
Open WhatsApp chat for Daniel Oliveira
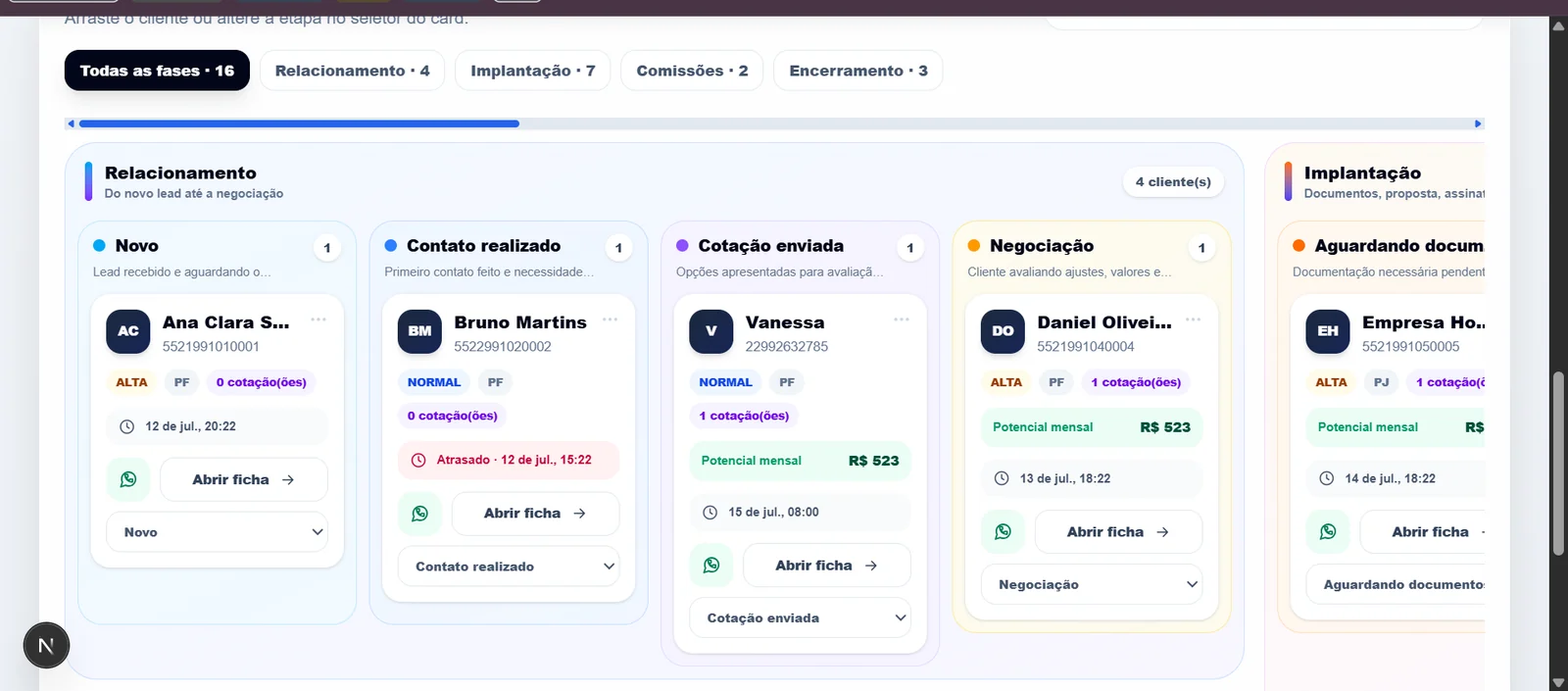pyautogui.click(x=1003, y=531)
